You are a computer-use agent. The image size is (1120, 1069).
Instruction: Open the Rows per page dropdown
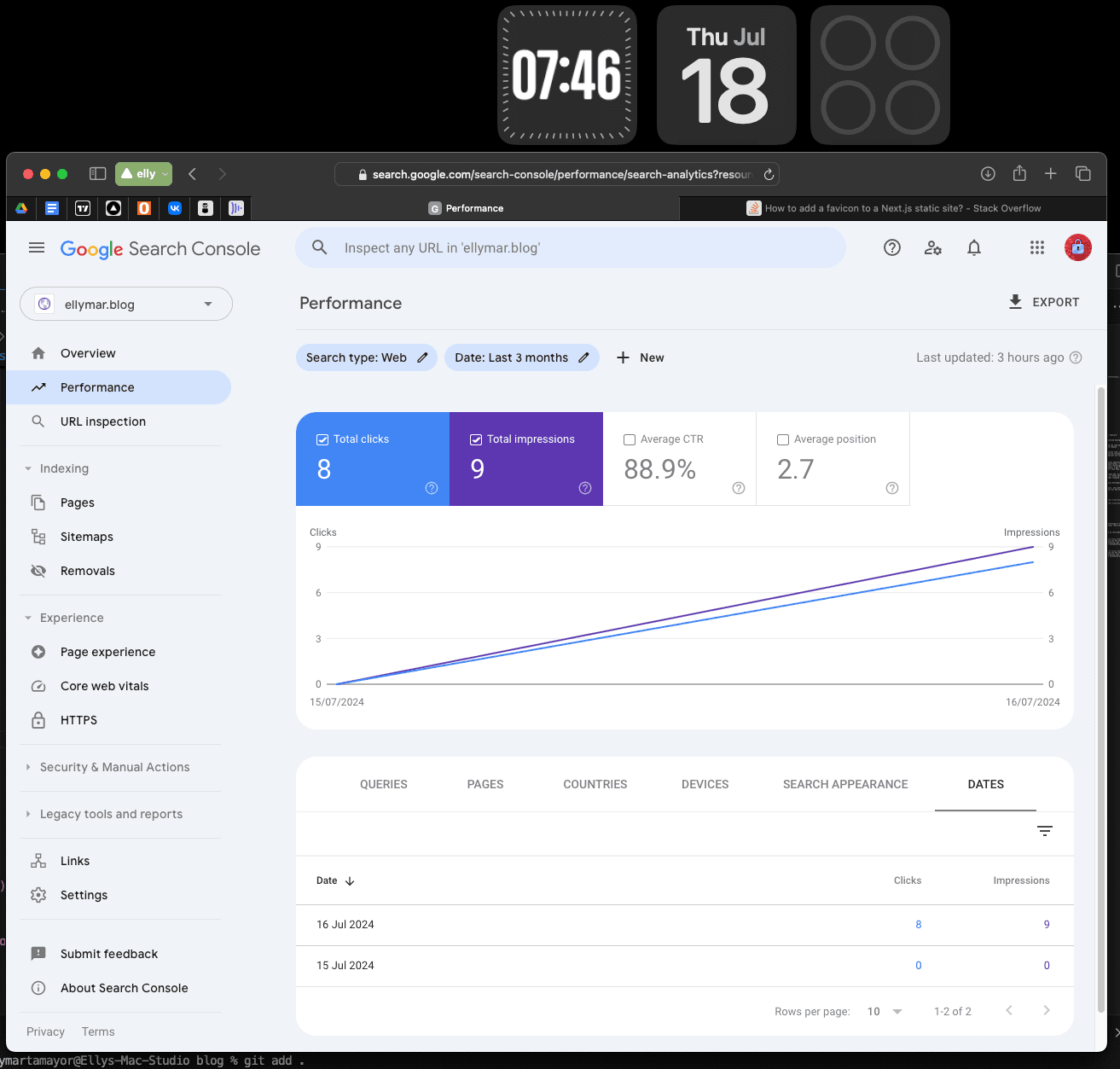(x=885, y=1012)
